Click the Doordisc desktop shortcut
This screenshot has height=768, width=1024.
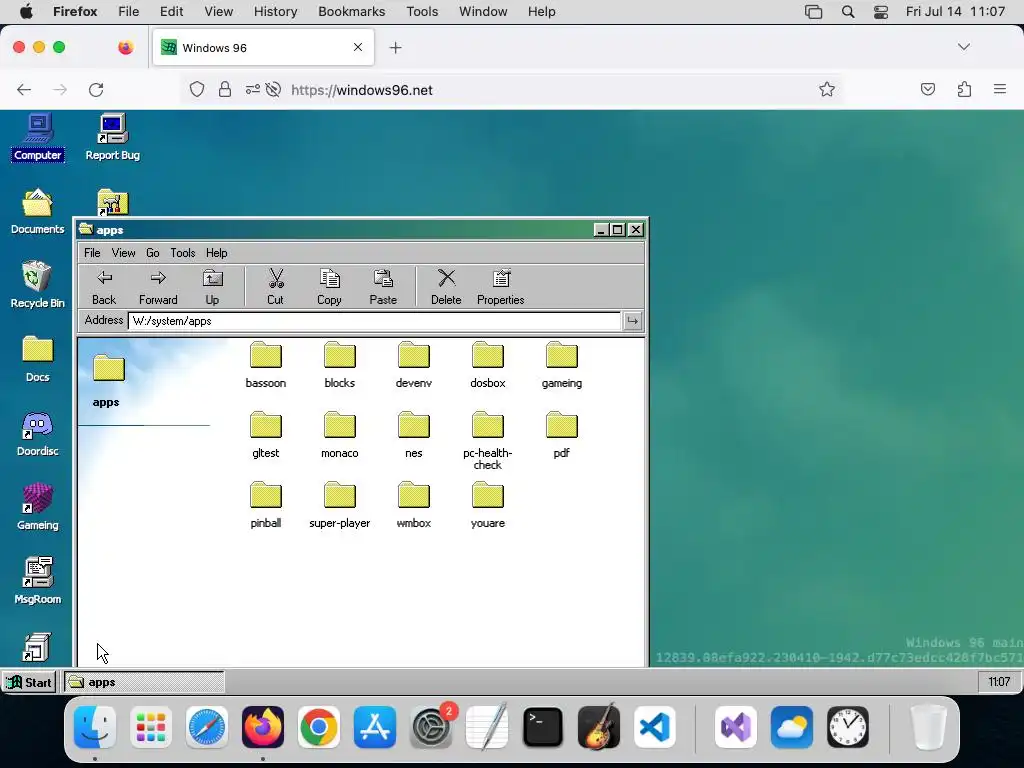37,434
